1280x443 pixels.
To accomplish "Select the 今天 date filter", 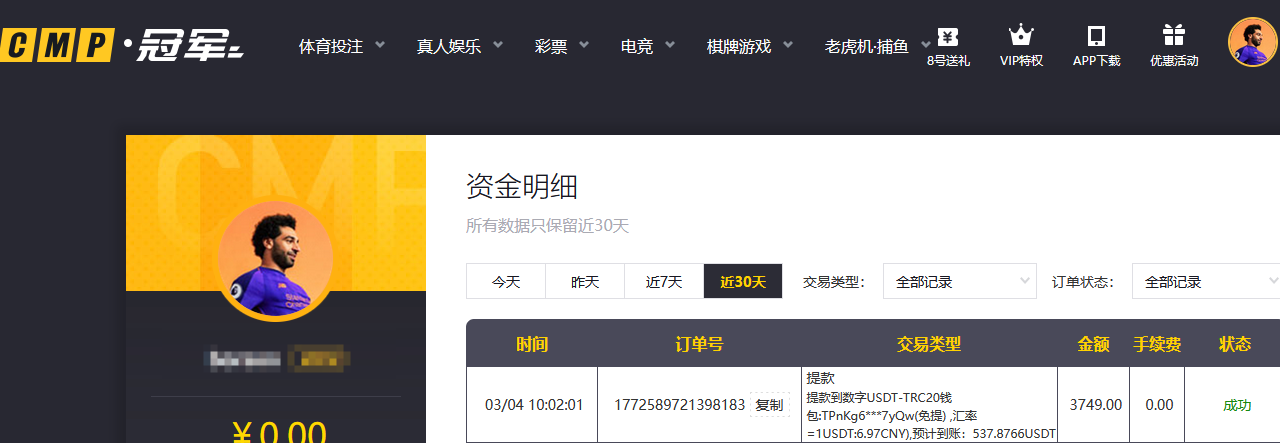I will pyautogui.click(x=506, y=282).
